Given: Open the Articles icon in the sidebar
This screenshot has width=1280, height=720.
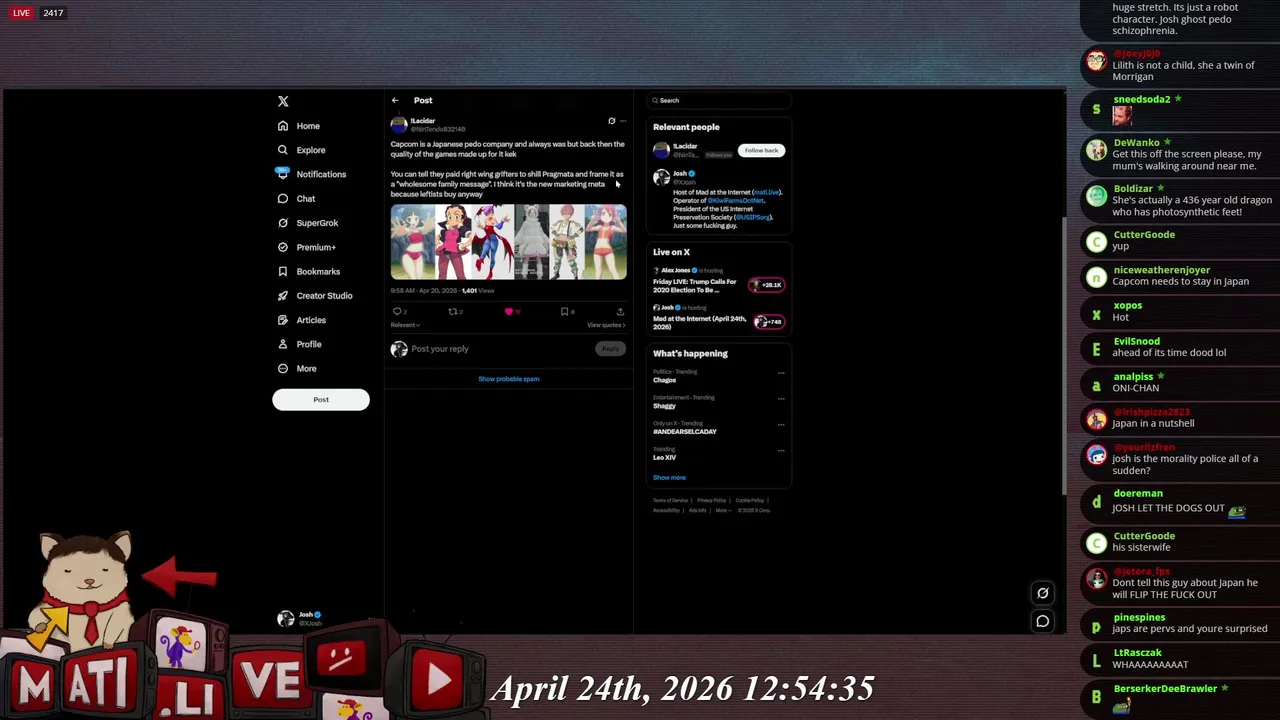Looking at the screenshot, I should point(283,320).
